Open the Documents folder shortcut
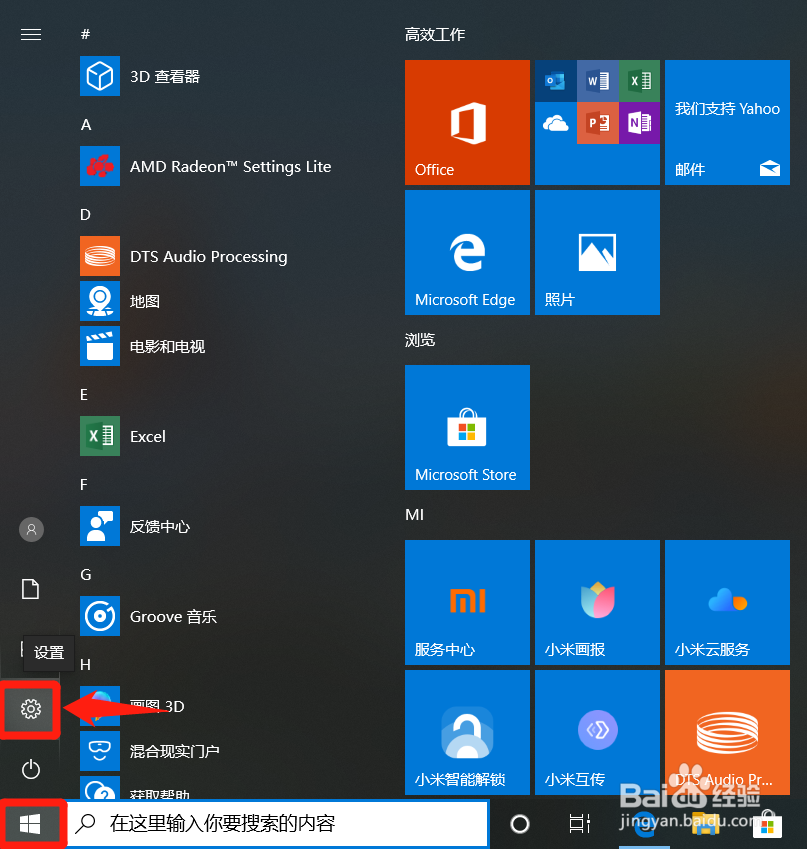The width and height of the screenshot is (807, 849). pos(30,589)
